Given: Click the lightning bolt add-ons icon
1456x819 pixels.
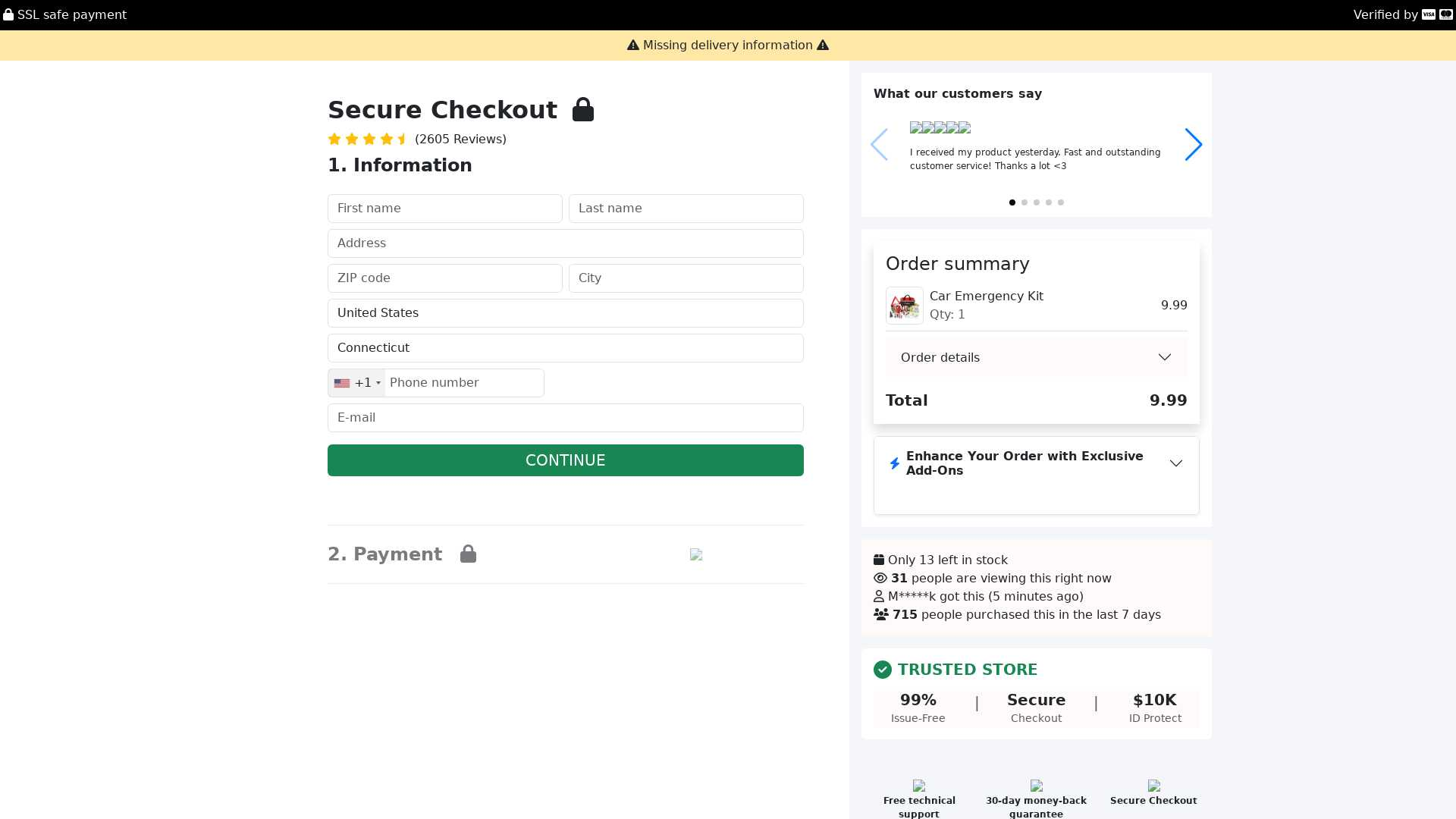Looking at the screenshot, I should point(895,463).
